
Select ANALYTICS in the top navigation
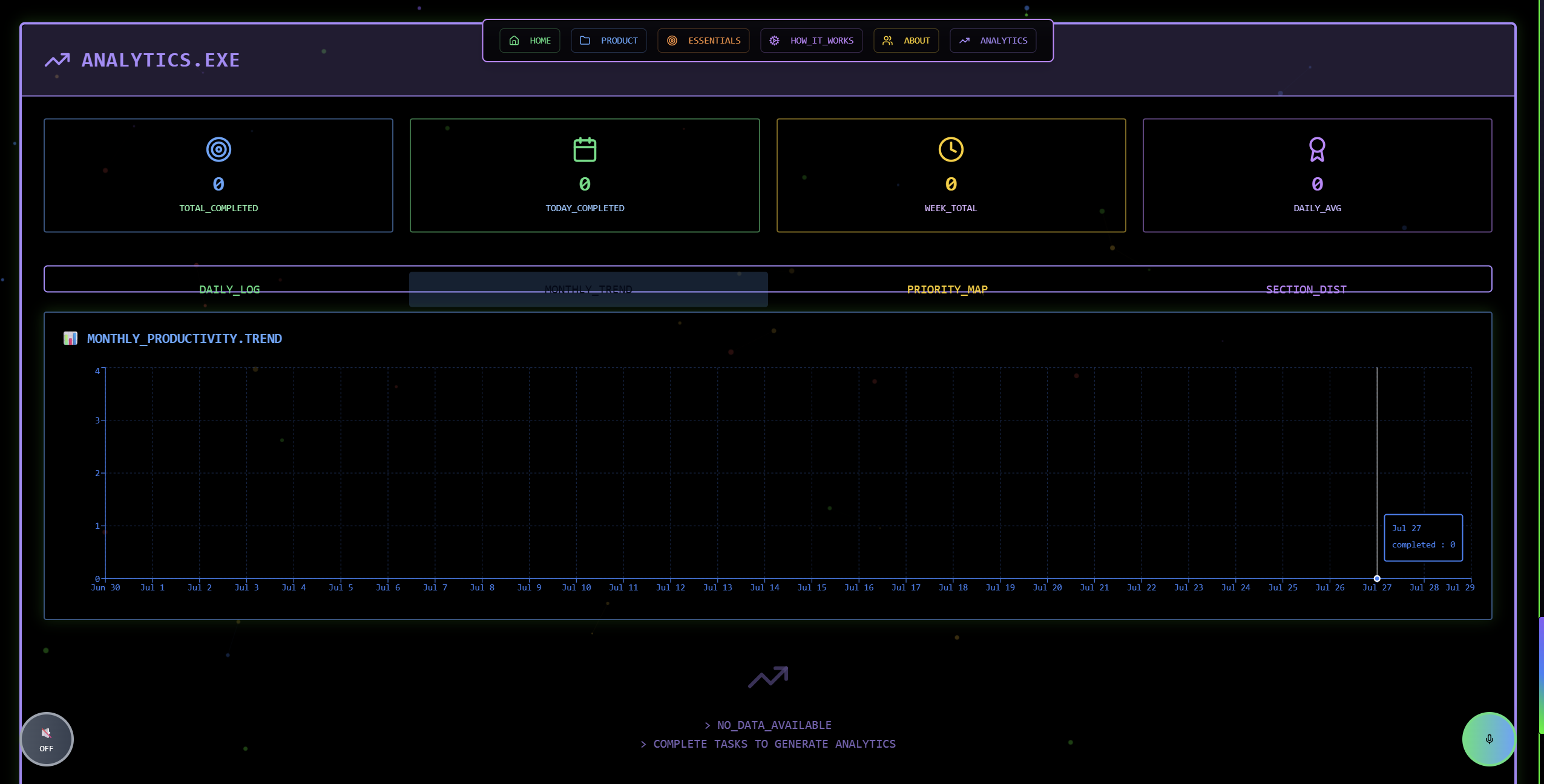pos(993,41)
